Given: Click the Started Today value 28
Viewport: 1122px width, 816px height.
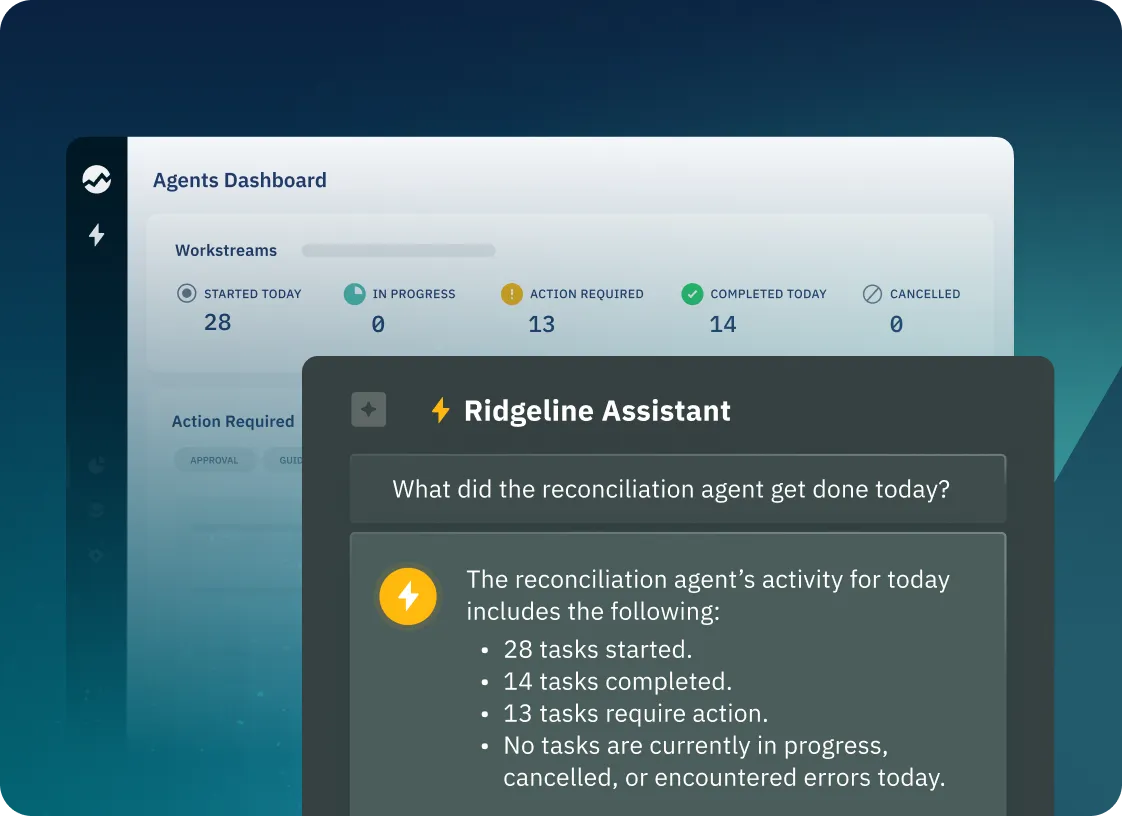Looking at the screenshot, I should pyautogui.click(x=218, y=322).
